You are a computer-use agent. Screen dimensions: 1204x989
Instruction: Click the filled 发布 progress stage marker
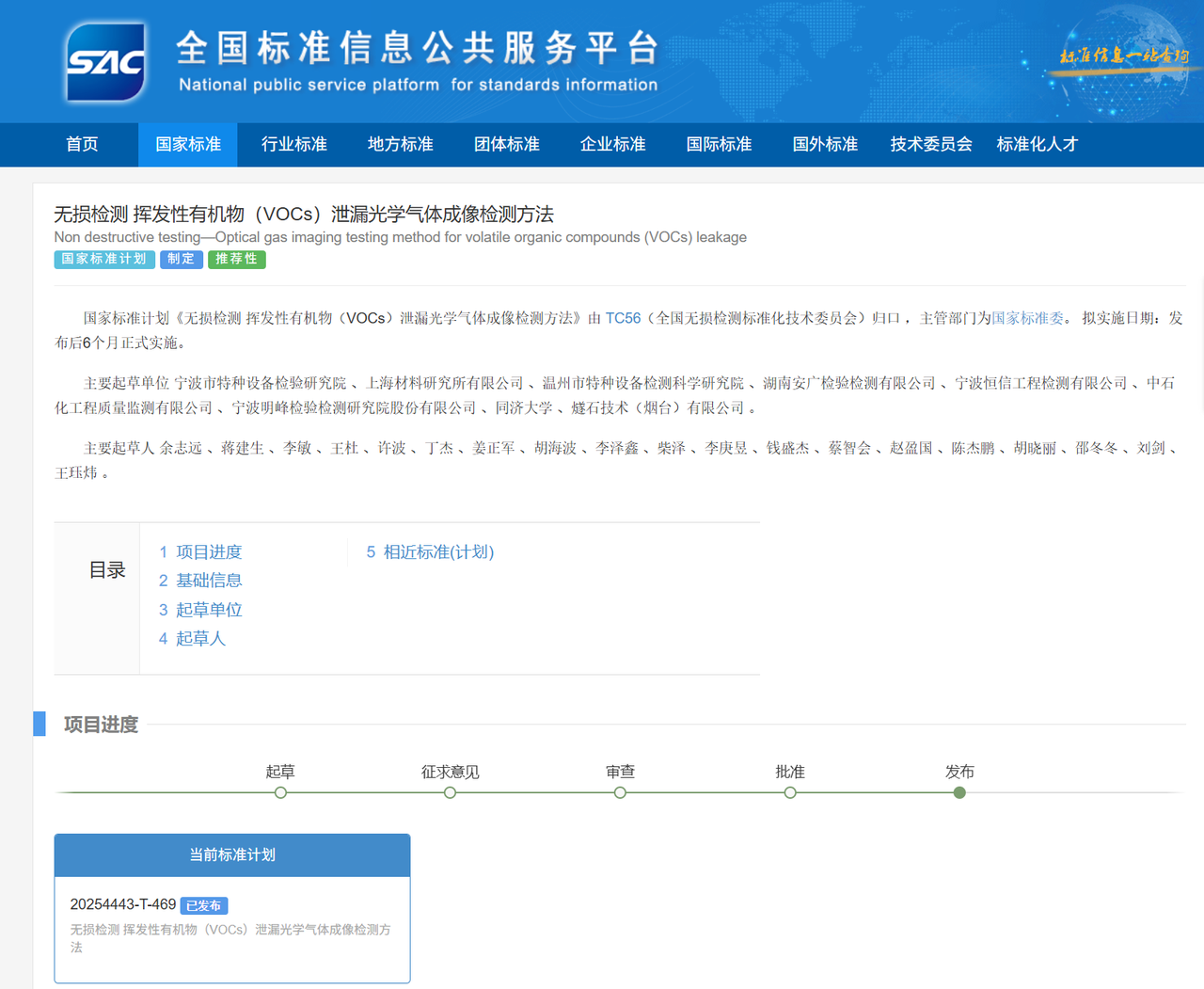tap(959, 792)
